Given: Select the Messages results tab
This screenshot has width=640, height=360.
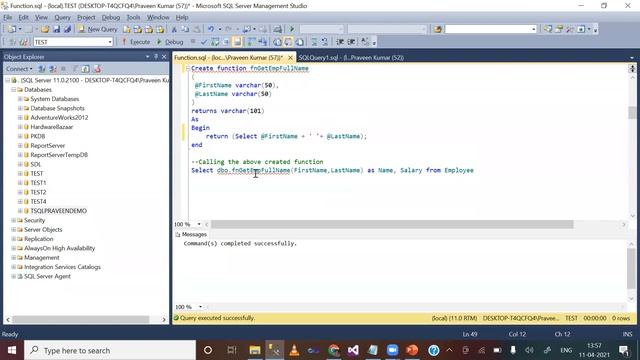Looking at the screenshot, I should 191,234.
